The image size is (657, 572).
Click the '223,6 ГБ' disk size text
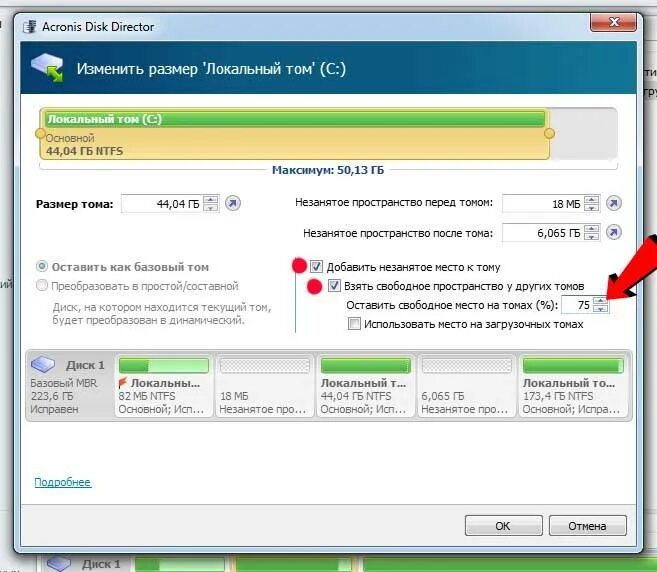pyautogui.click(x=52, y=396)
